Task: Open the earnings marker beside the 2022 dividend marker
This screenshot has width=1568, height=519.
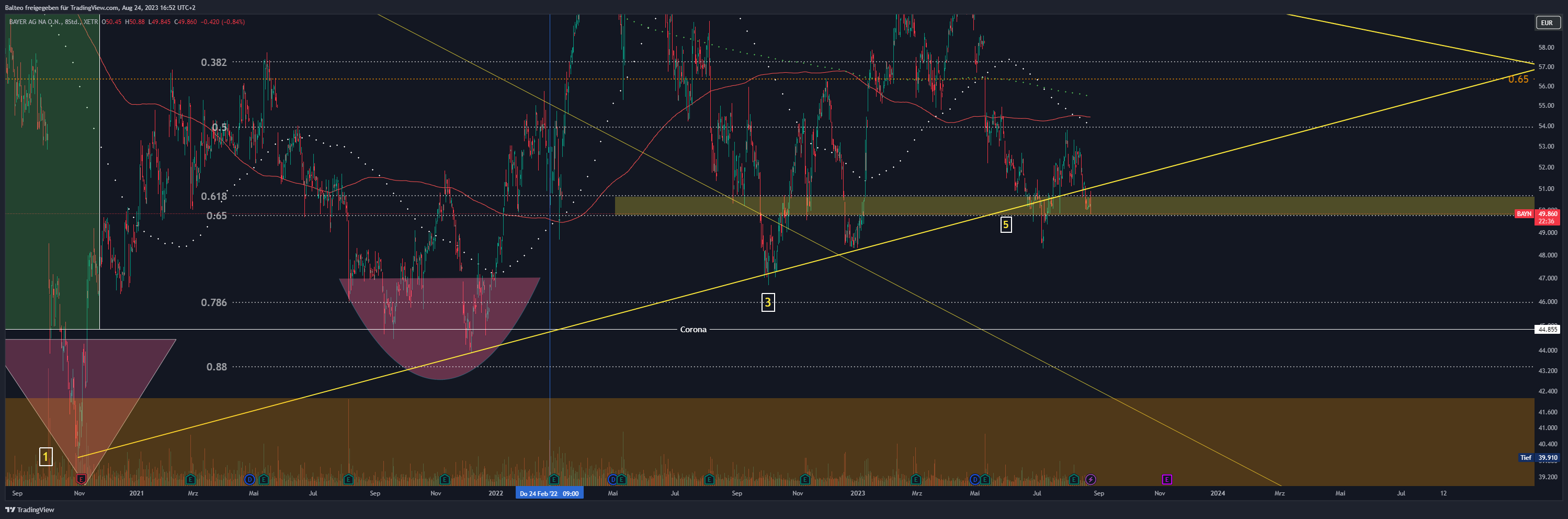Action: tap(621, 479)
